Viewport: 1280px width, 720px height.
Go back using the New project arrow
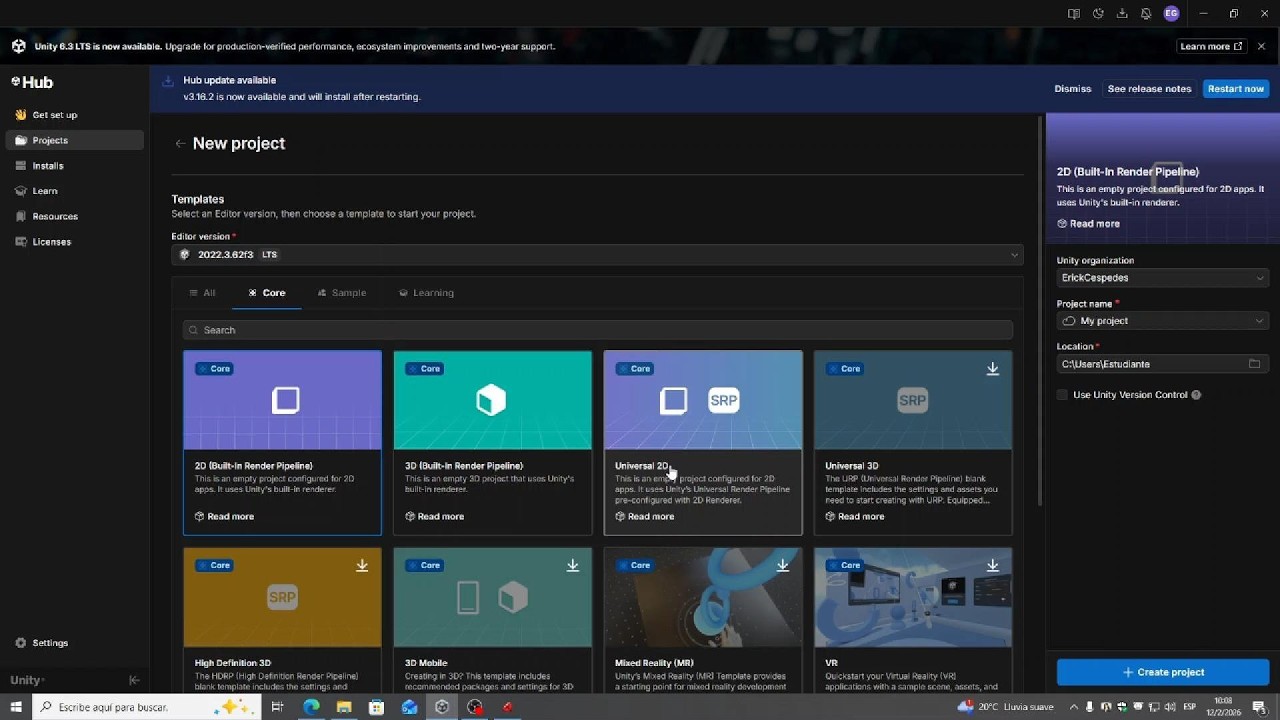coord(180,144)
